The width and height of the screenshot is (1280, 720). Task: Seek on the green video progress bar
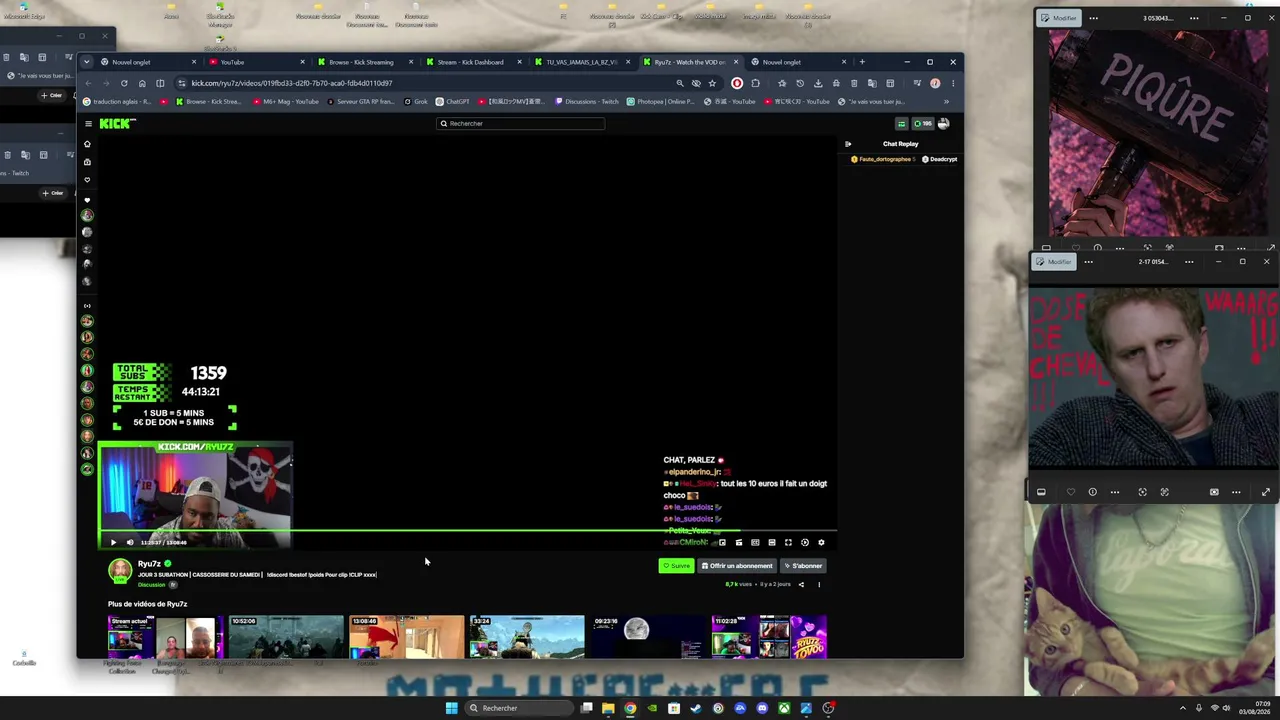click(x=467, y=531)
